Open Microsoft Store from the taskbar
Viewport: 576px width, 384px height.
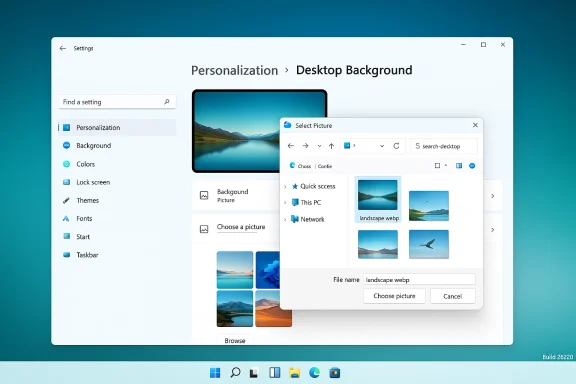[334, 373]
